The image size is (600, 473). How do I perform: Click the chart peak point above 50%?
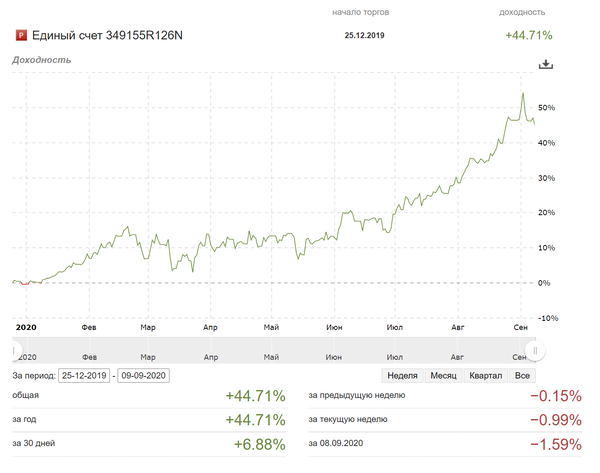pos(523,94)
